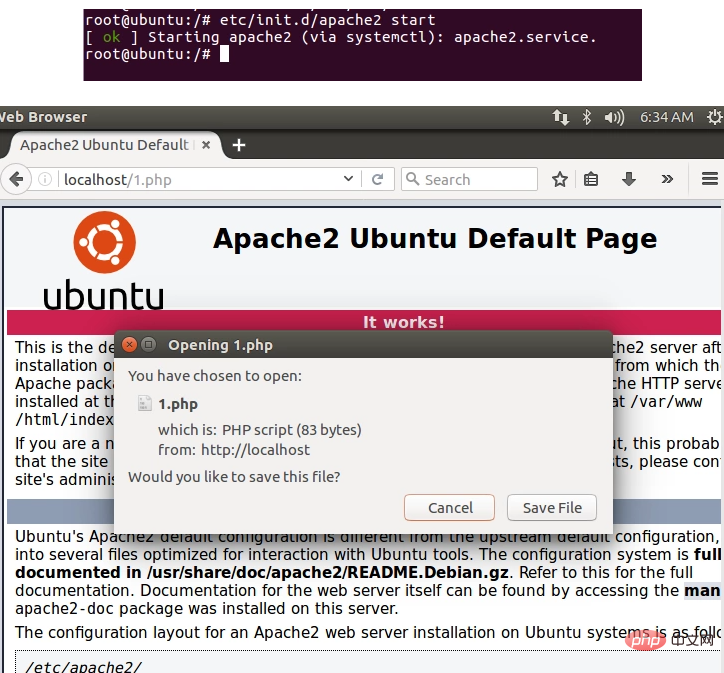Click the Apache2 Ubuntu Default Page heading
This screenshot has height=673, width=724.
point(435,239)
